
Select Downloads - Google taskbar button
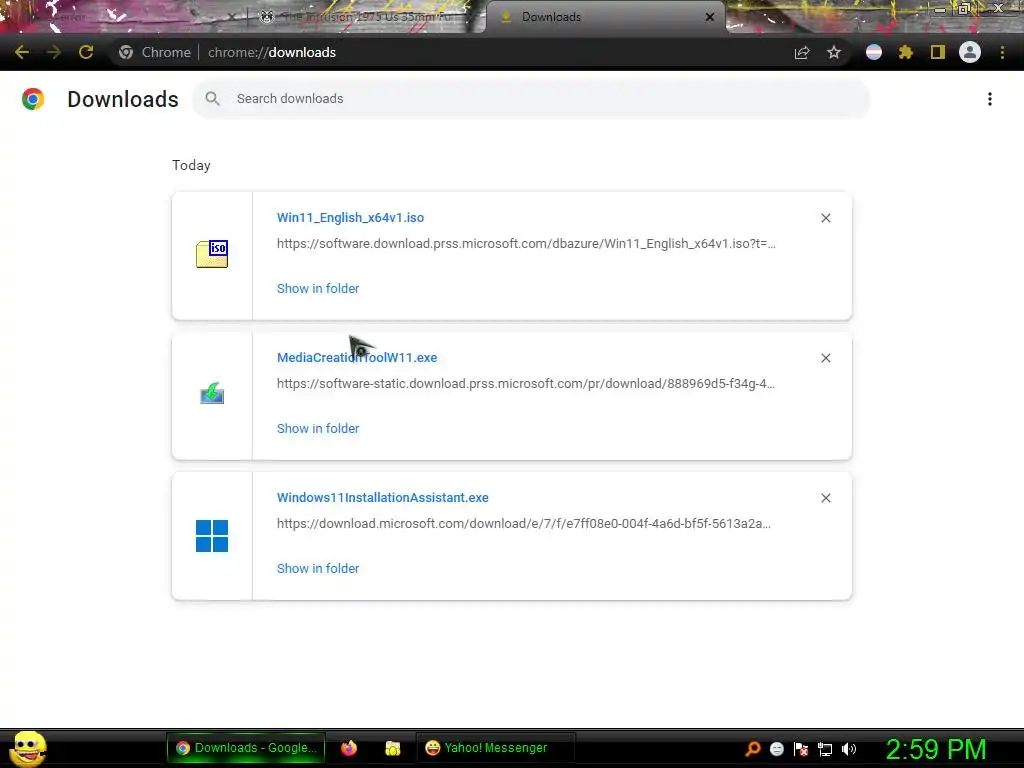click(x=246, y=748)
